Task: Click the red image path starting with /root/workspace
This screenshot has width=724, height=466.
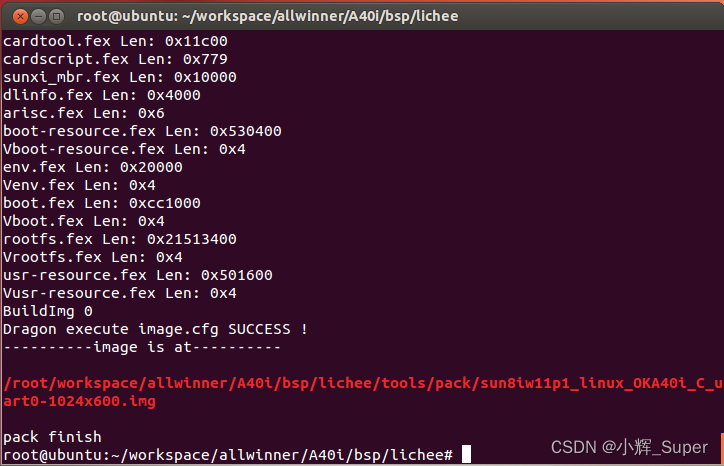Action: pyautogui.click(x=363, y=383)
